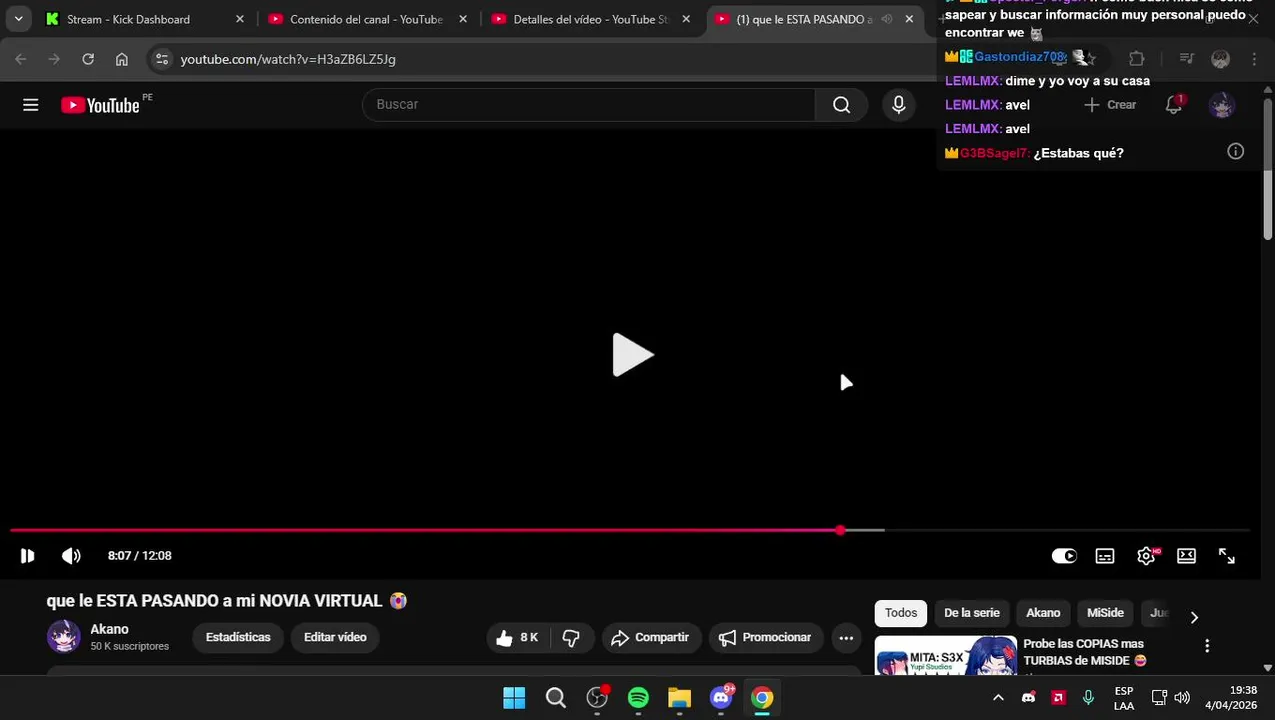
Task: Go to Chrome home page
Action: [121, 59]
